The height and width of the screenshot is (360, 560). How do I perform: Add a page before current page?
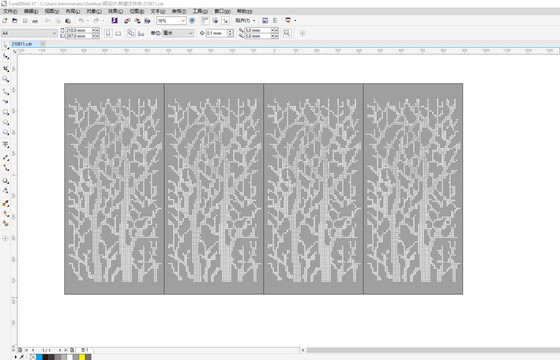pyautogui.click(x=20, y=350)
